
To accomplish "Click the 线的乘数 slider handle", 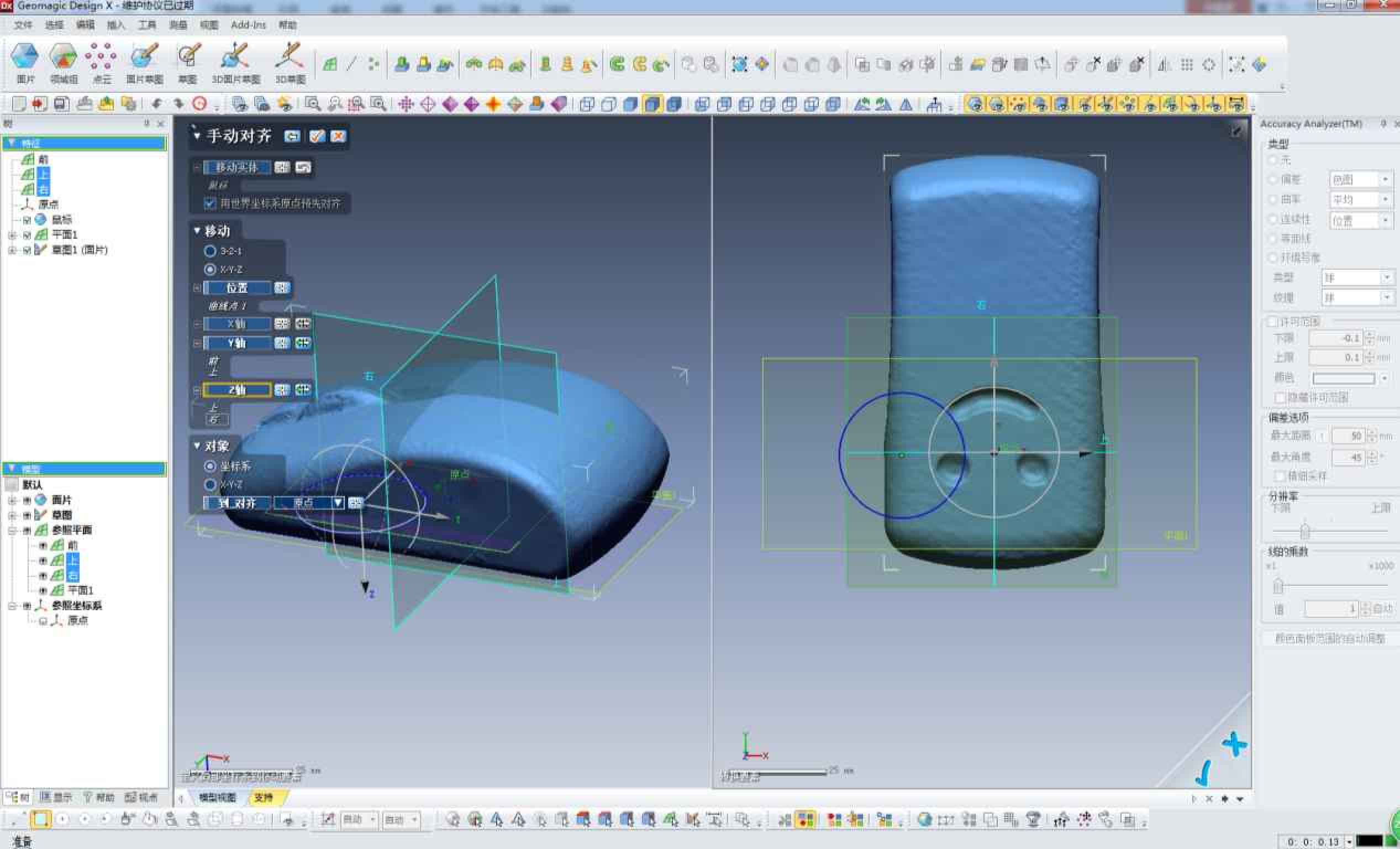I will (x=1278, y=585).
